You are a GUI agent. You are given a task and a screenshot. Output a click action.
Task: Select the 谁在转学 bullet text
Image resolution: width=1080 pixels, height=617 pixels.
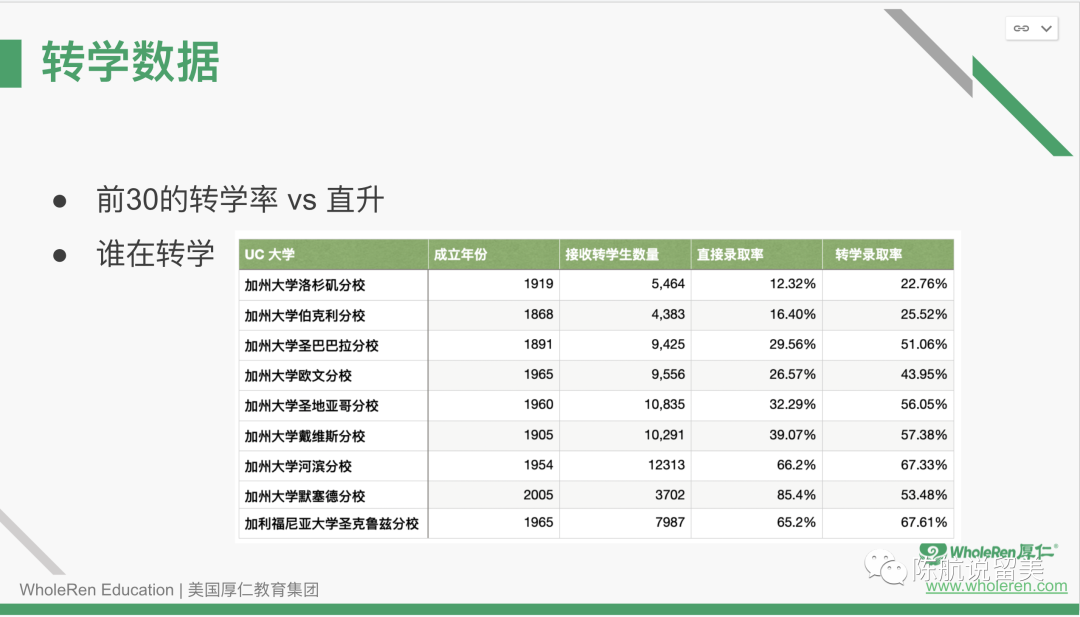click(x=155, y=253)
